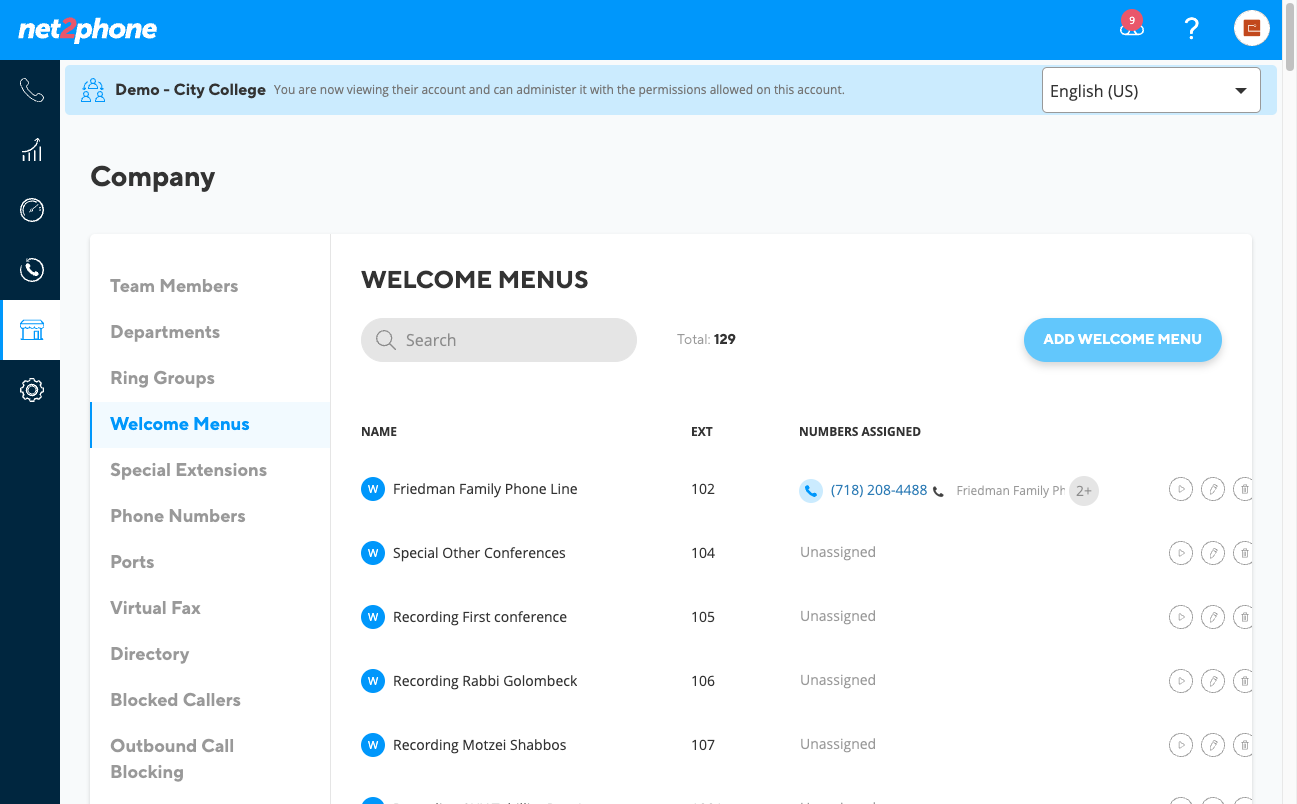Sort by the EXT column header
Screen dimensions: 1297x804
[x=702, y=432]
